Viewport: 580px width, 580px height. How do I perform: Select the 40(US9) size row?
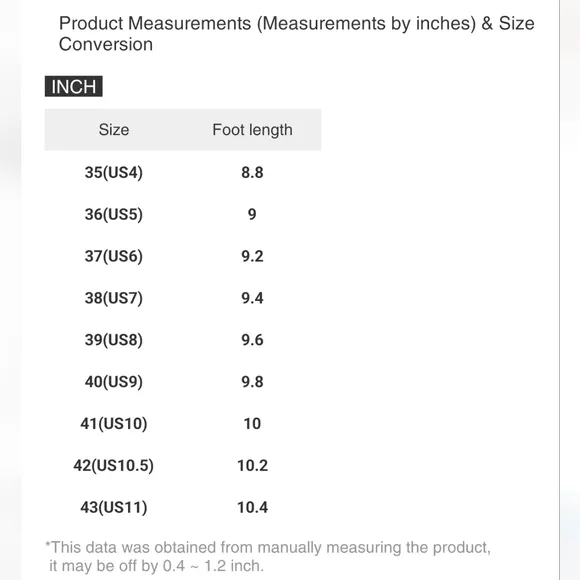[183, 381]
